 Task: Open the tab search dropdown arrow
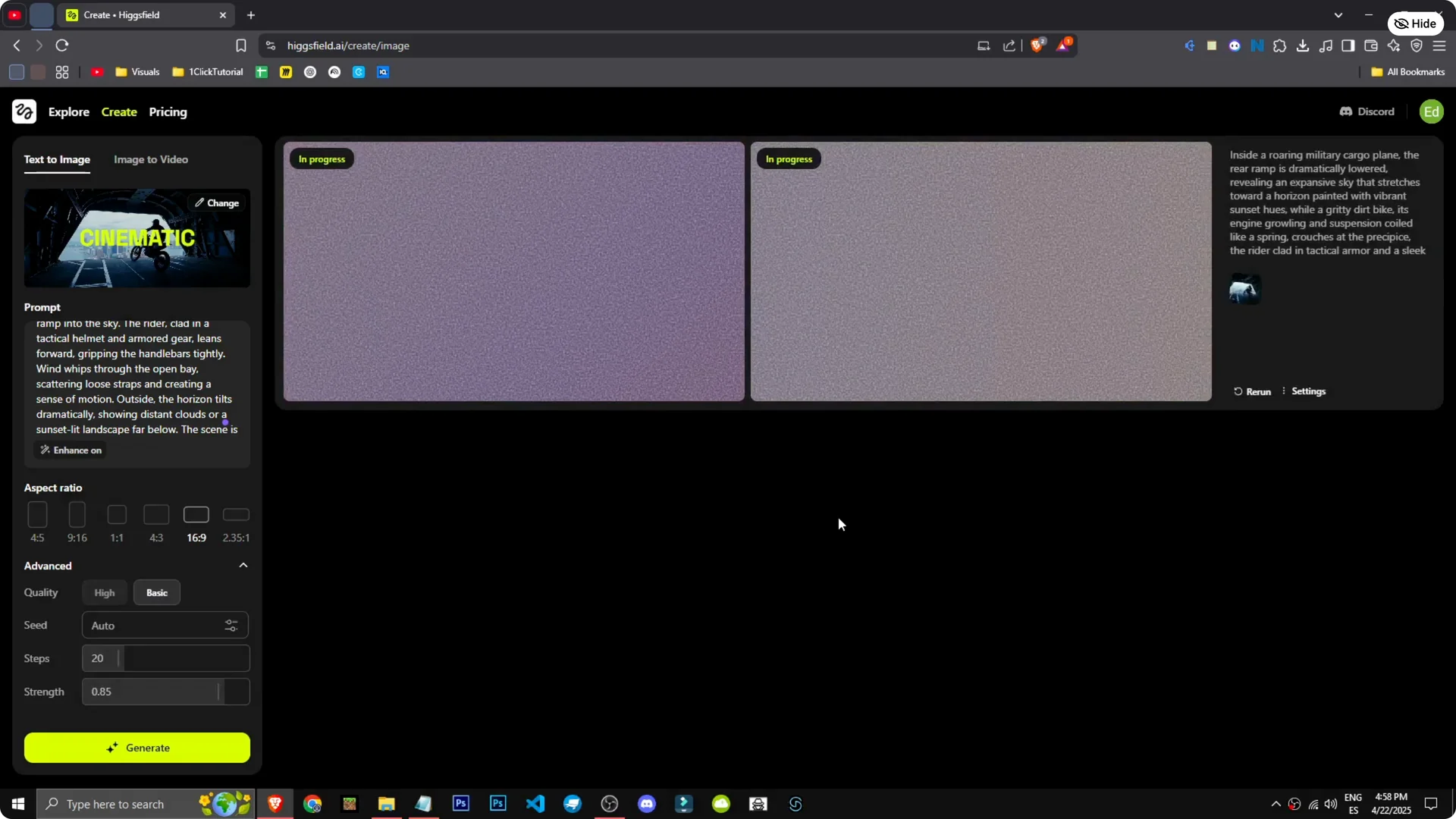(x=1339, y=14)
